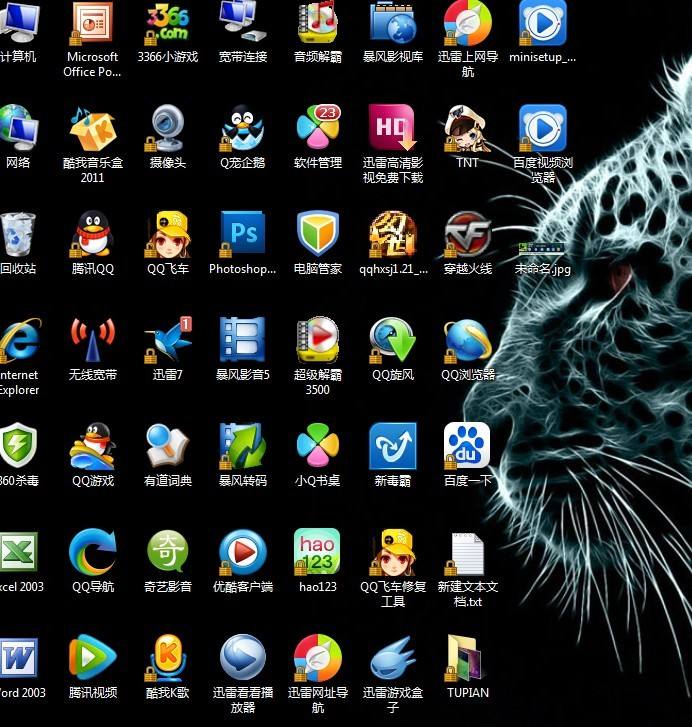Open the 回收站 Recycle Bin
The height and width of the screenshot is (727, 692).
[18, 234]
